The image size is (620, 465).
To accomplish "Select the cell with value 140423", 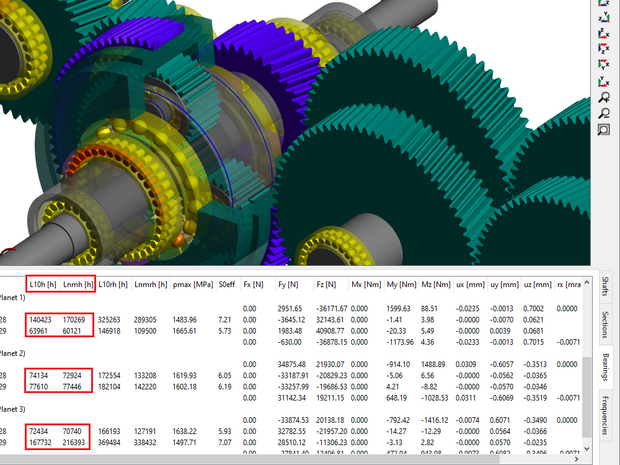I will coord(43,319).
